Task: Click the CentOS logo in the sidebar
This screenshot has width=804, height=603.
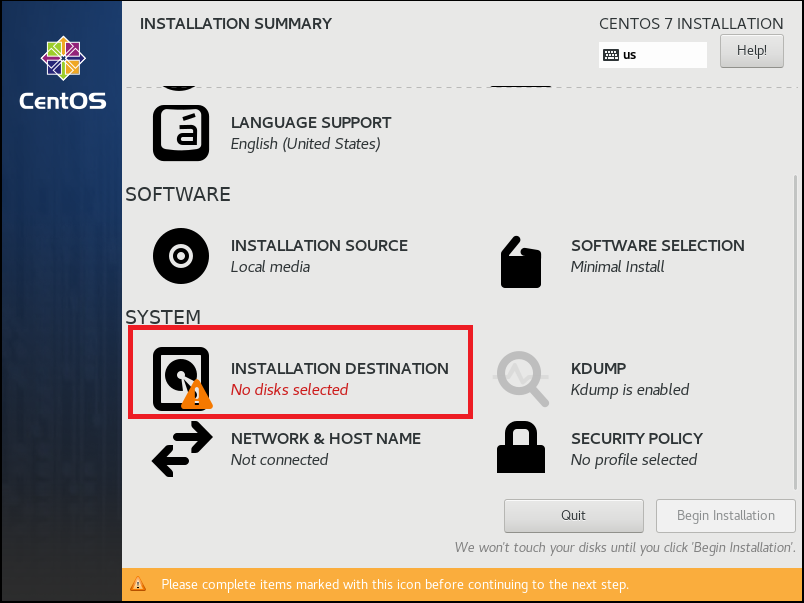Action: [63, 73]
